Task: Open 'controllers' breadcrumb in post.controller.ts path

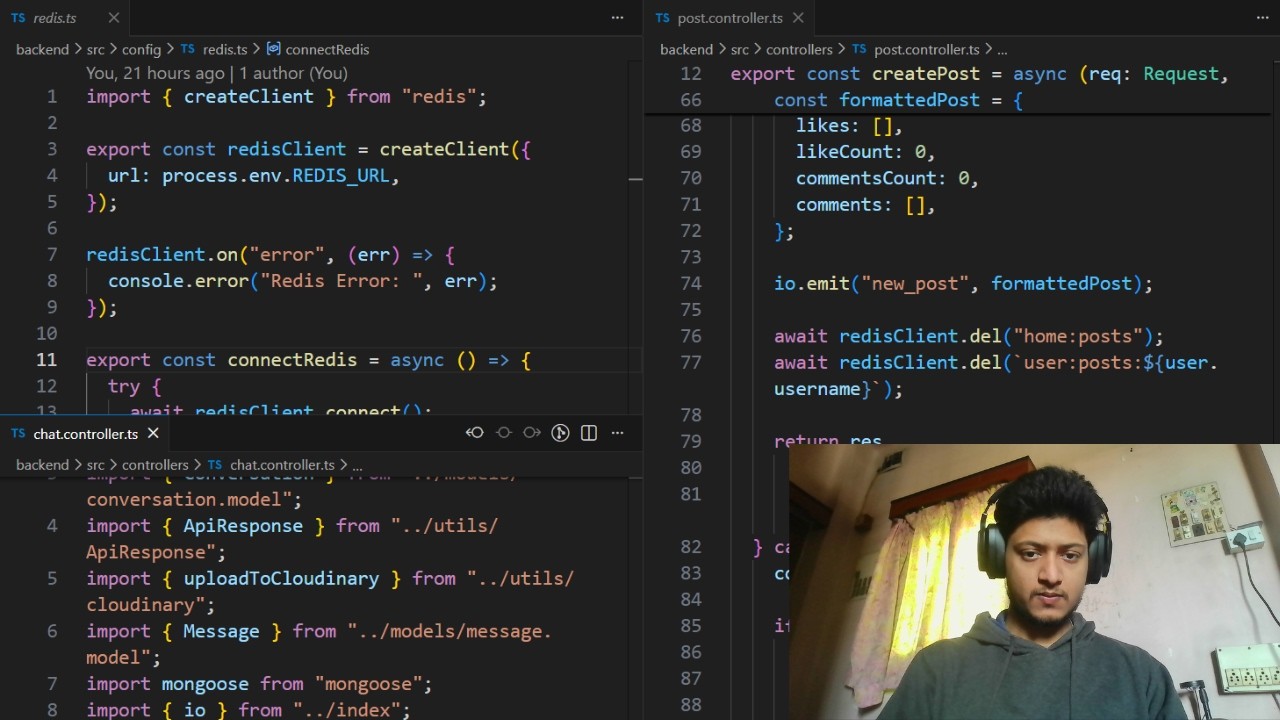Action: 799,49
